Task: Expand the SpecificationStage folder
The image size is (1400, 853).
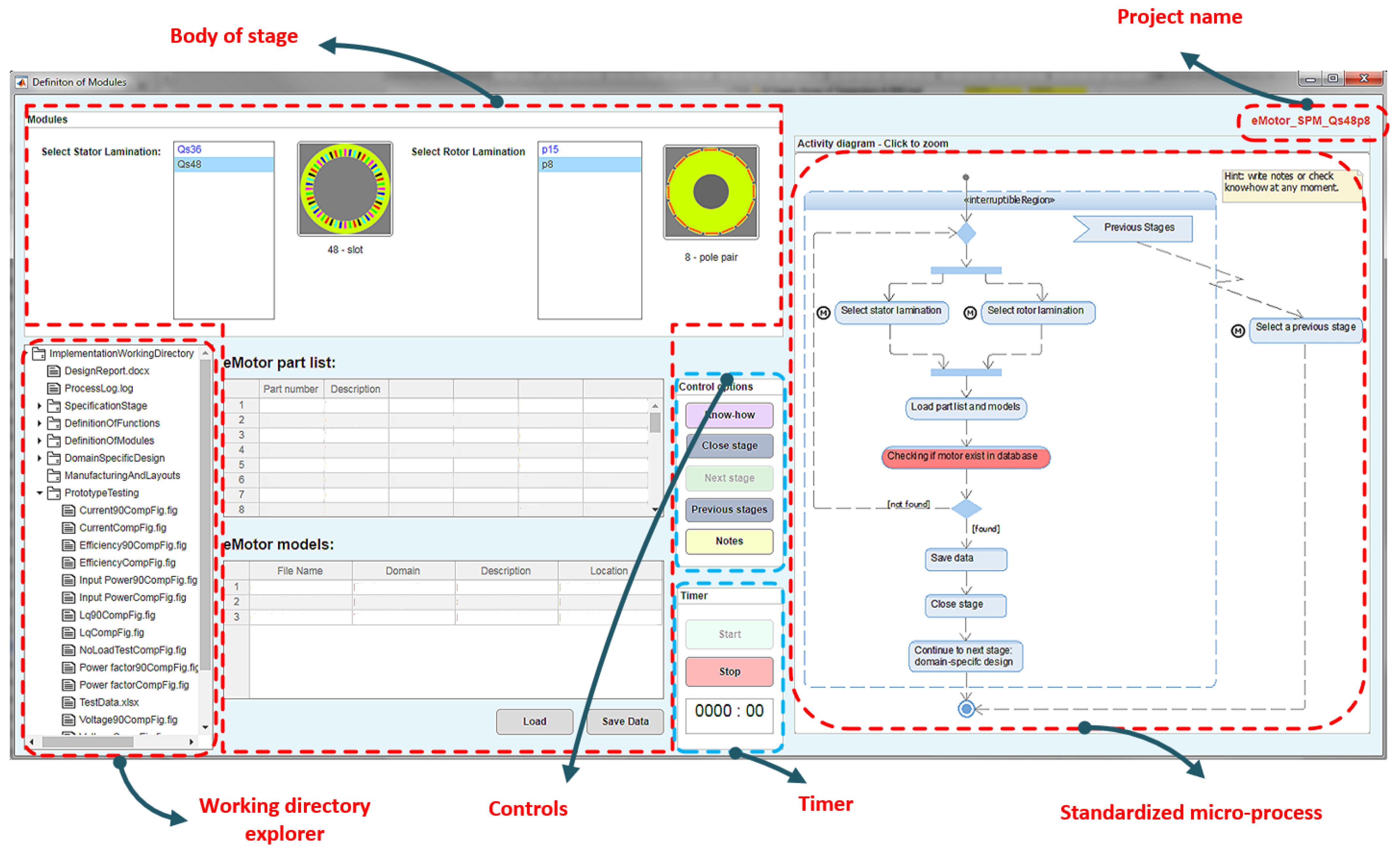Action: [x=39, y=405]
